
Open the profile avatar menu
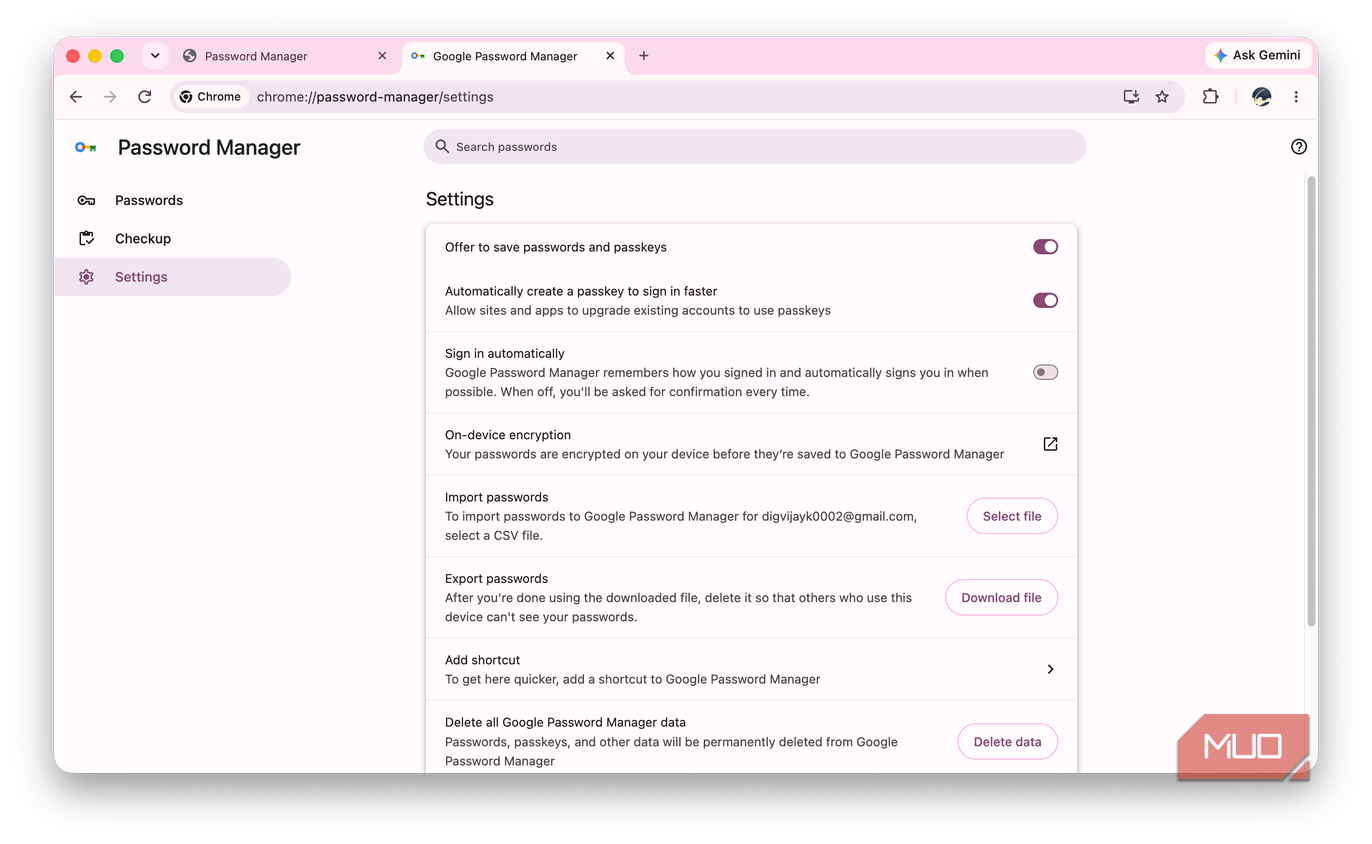point(1262,97)
